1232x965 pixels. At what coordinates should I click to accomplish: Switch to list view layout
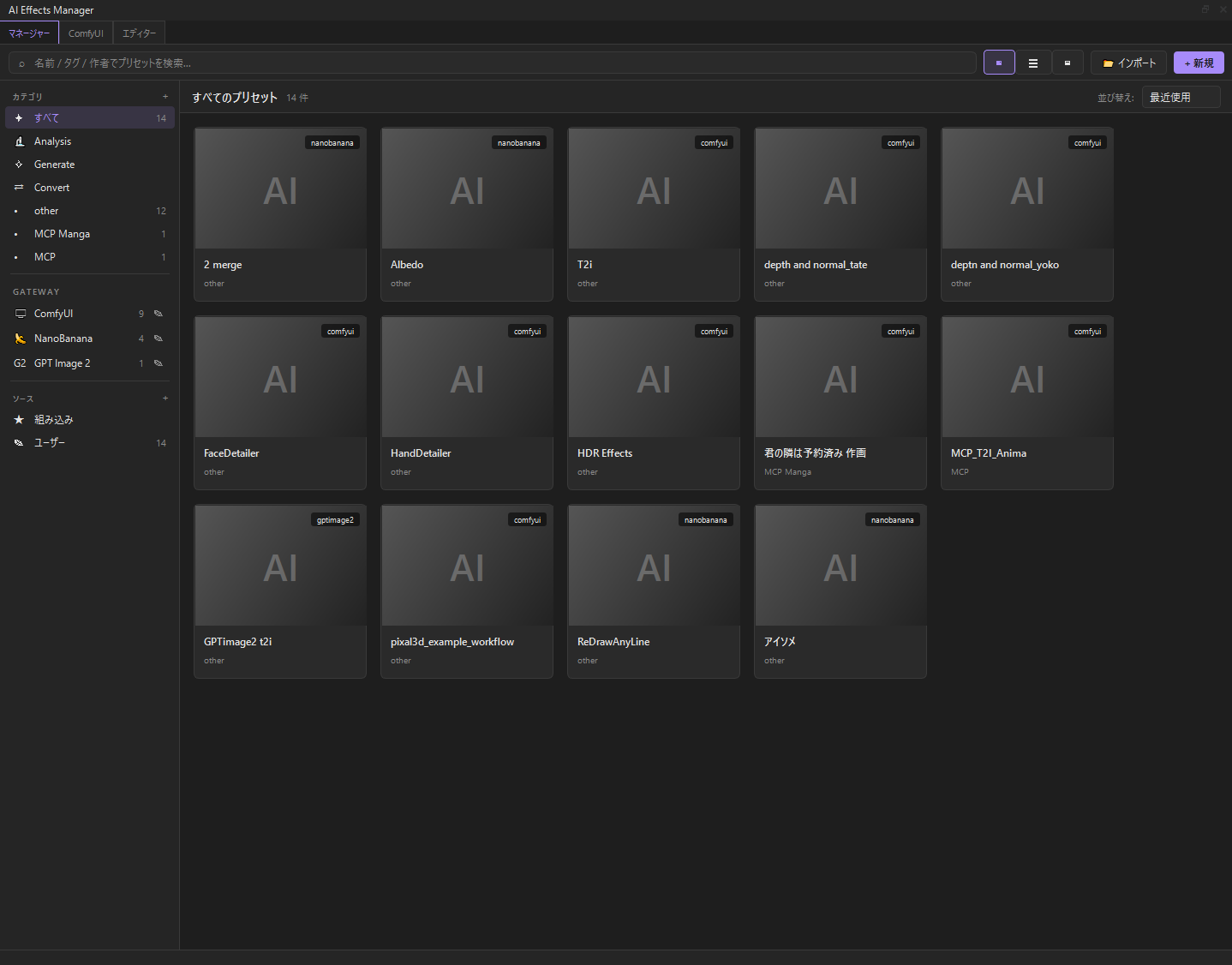pyautogui.click(x=1033, y=63)
